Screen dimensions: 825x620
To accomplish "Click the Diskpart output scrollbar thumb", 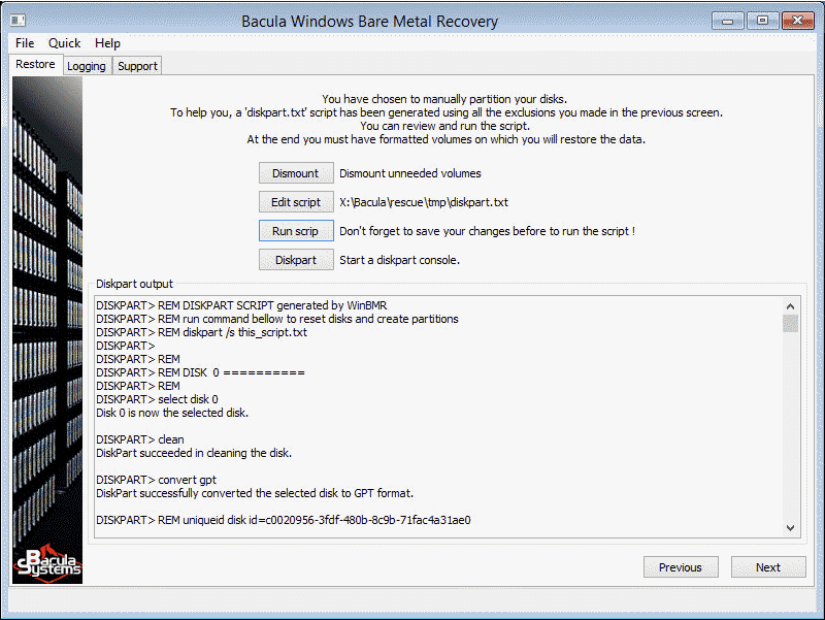I will [790, 323].
